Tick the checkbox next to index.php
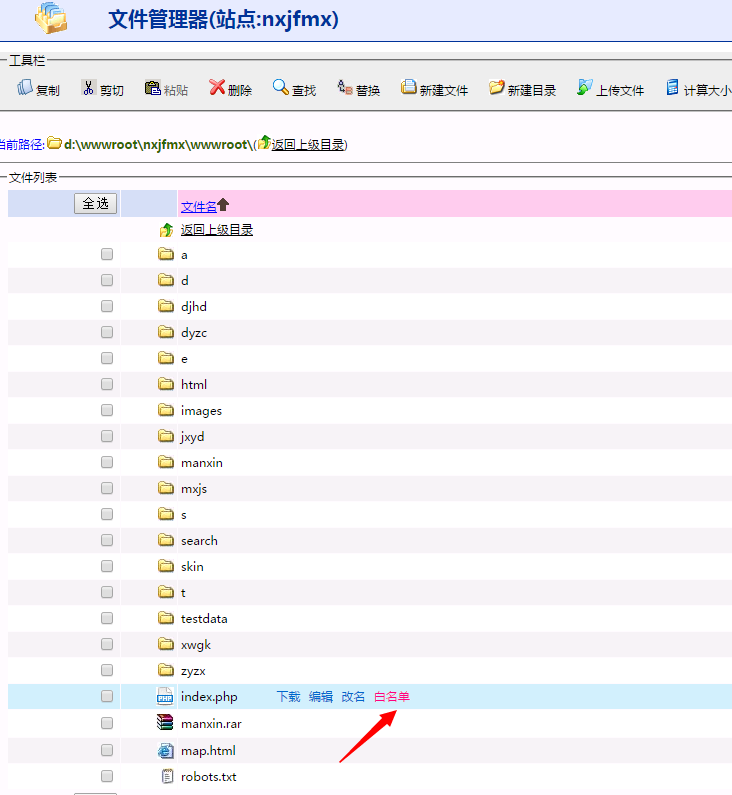Image resolution: width=732 pixels, height=795 pixels. click(107, 696)
